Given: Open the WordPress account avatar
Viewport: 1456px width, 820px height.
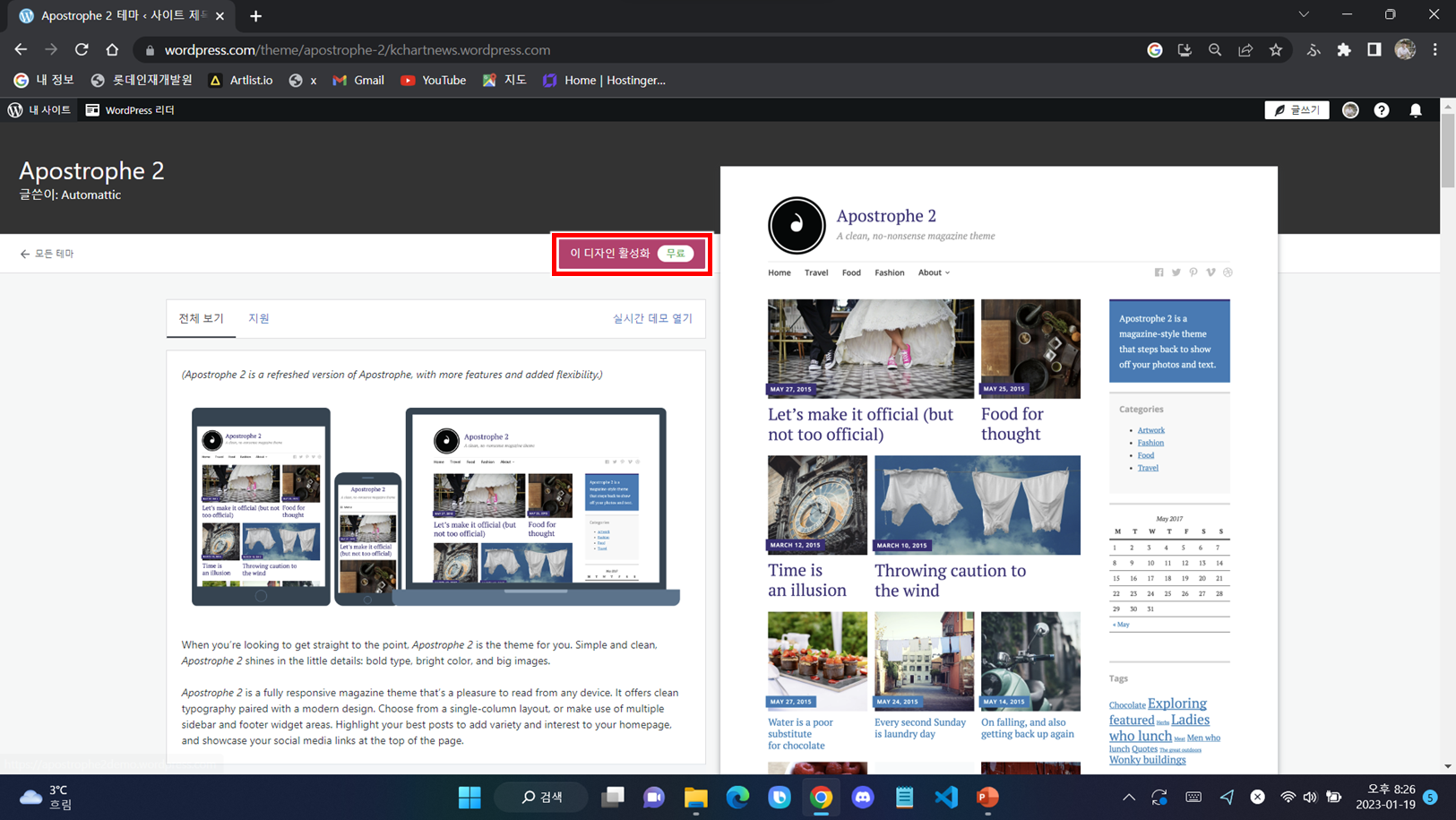Looking at the screenshot, I should click(1350, 109).
